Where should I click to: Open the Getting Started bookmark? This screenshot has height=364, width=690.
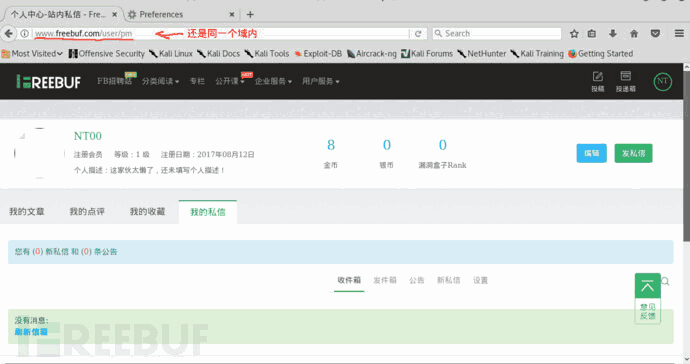click(600, 54)
